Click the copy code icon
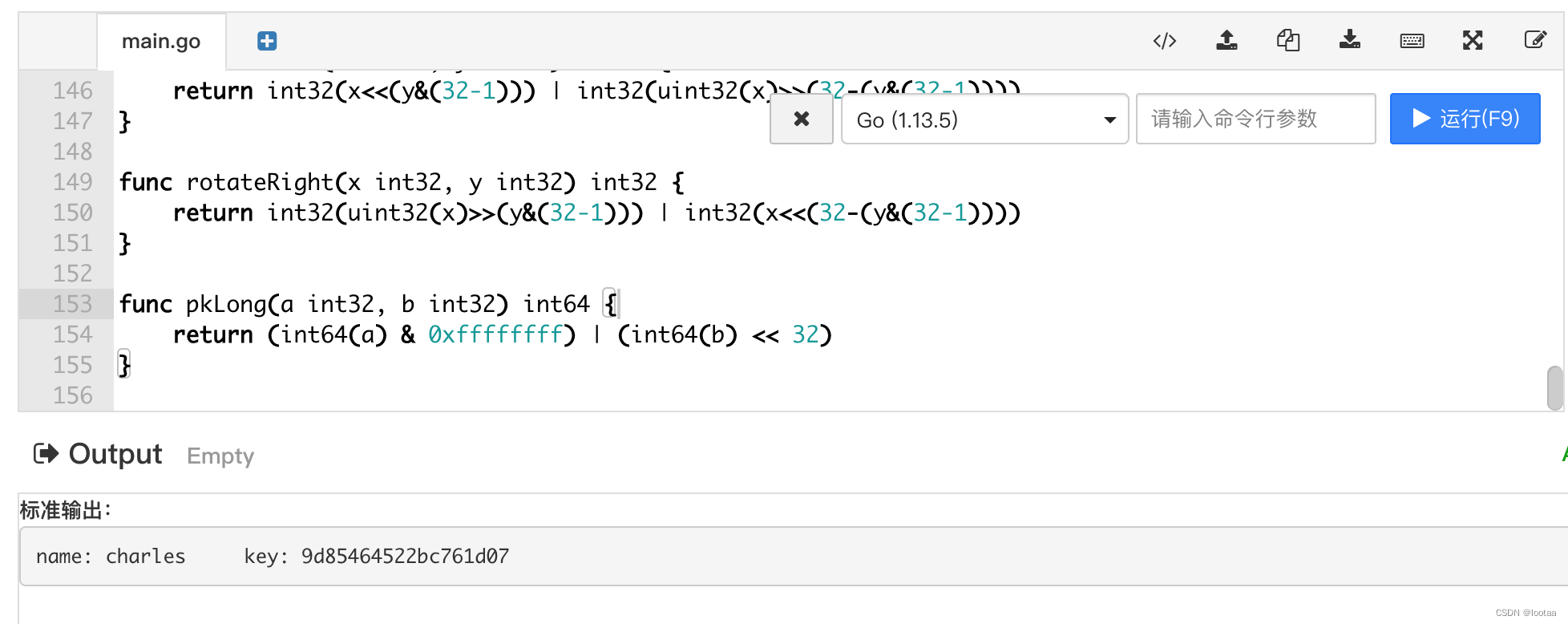 coord(1288,40)
